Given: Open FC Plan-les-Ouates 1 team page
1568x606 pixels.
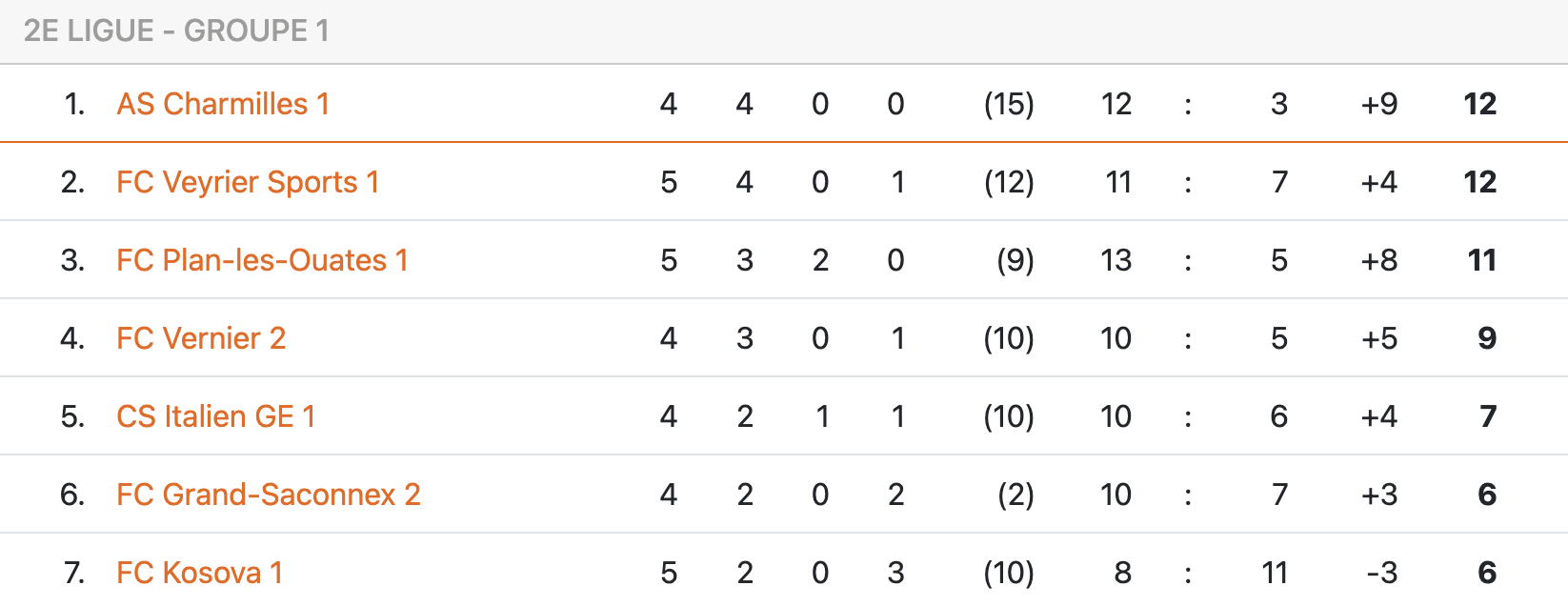Looking at the screenshot, I should [x=262, y=260].
